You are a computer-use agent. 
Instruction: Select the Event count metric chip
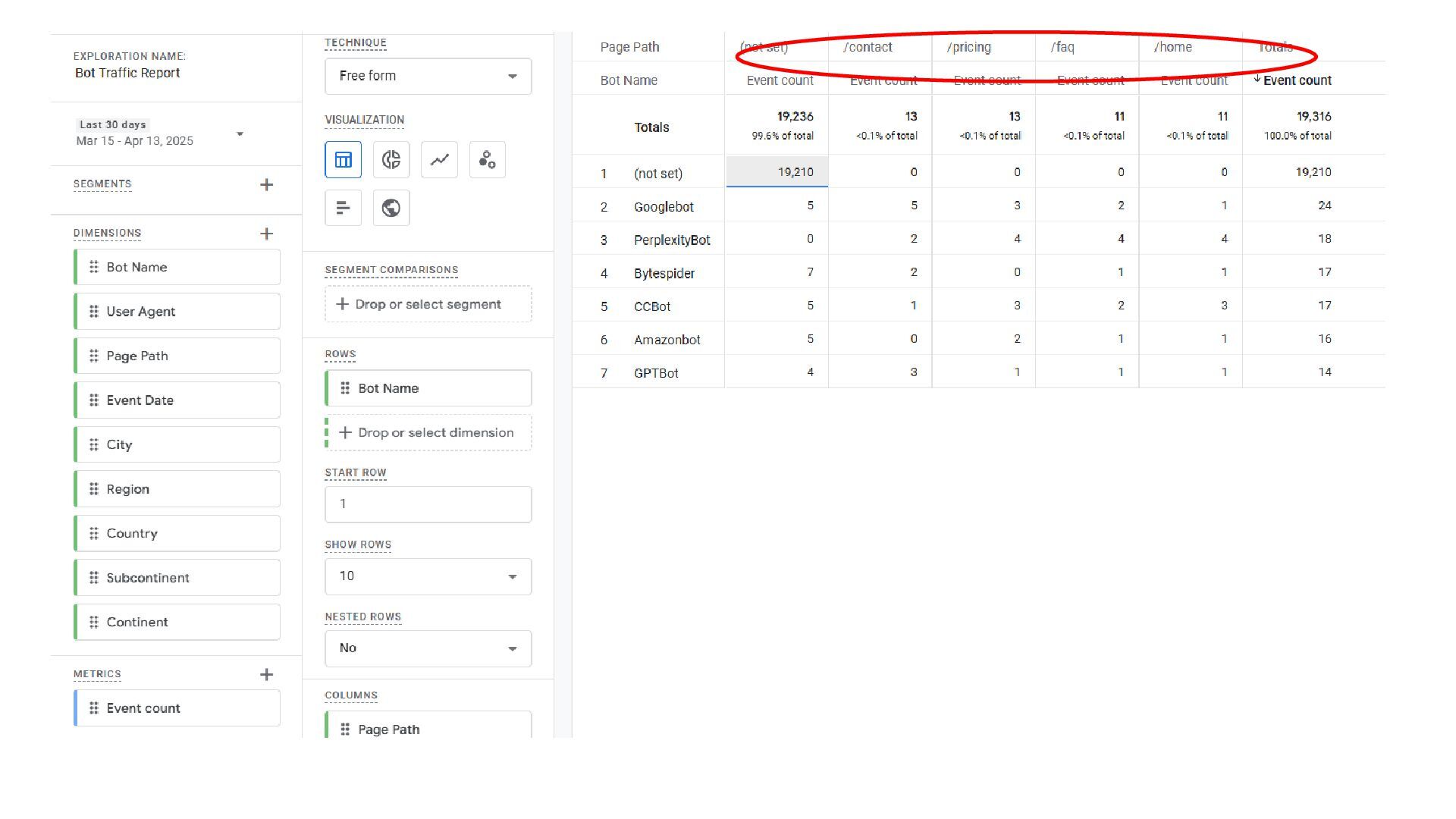coord(177,708)
